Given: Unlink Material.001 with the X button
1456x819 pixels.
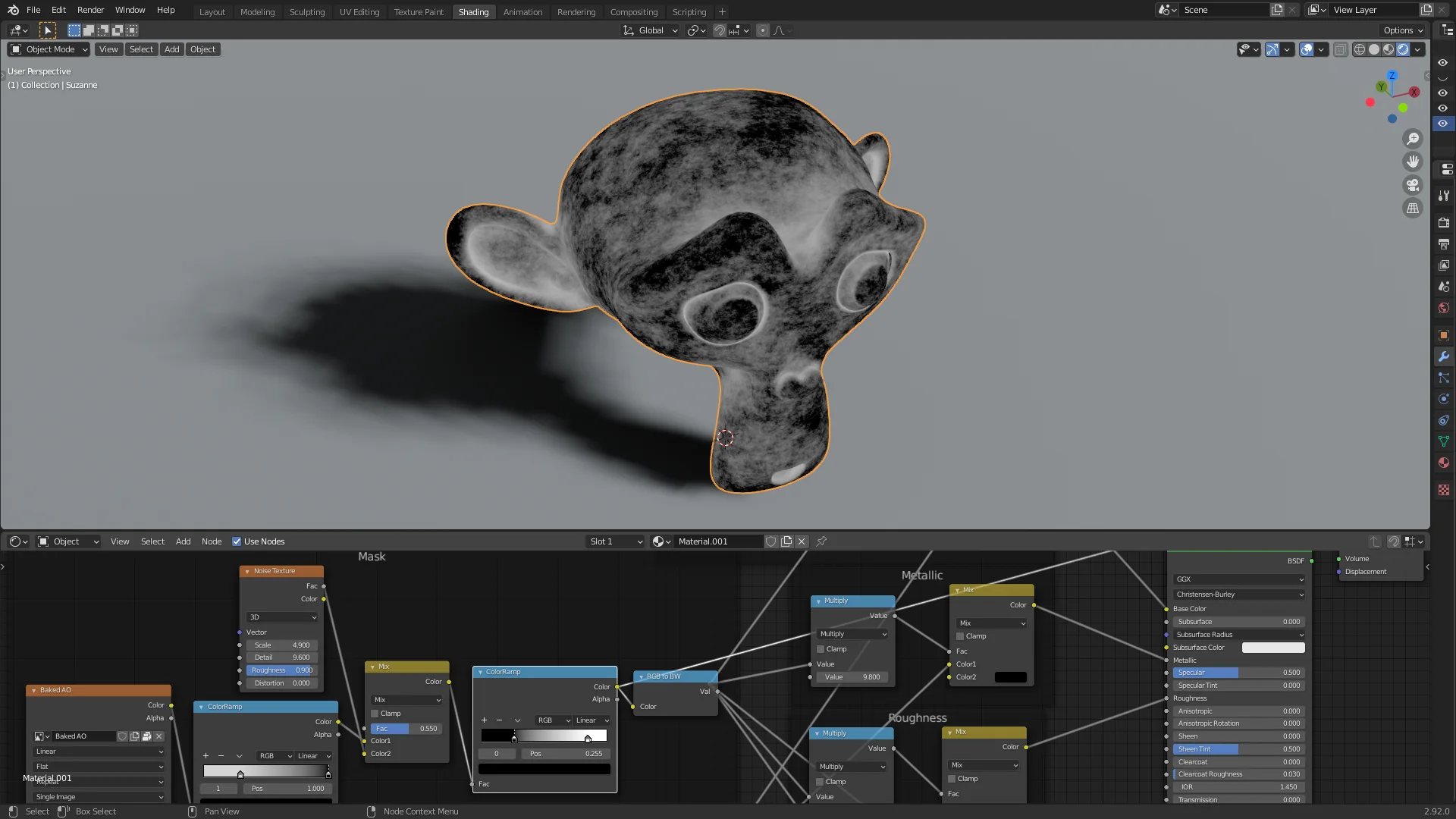Looking at the screenshot, I should [802, 541].
